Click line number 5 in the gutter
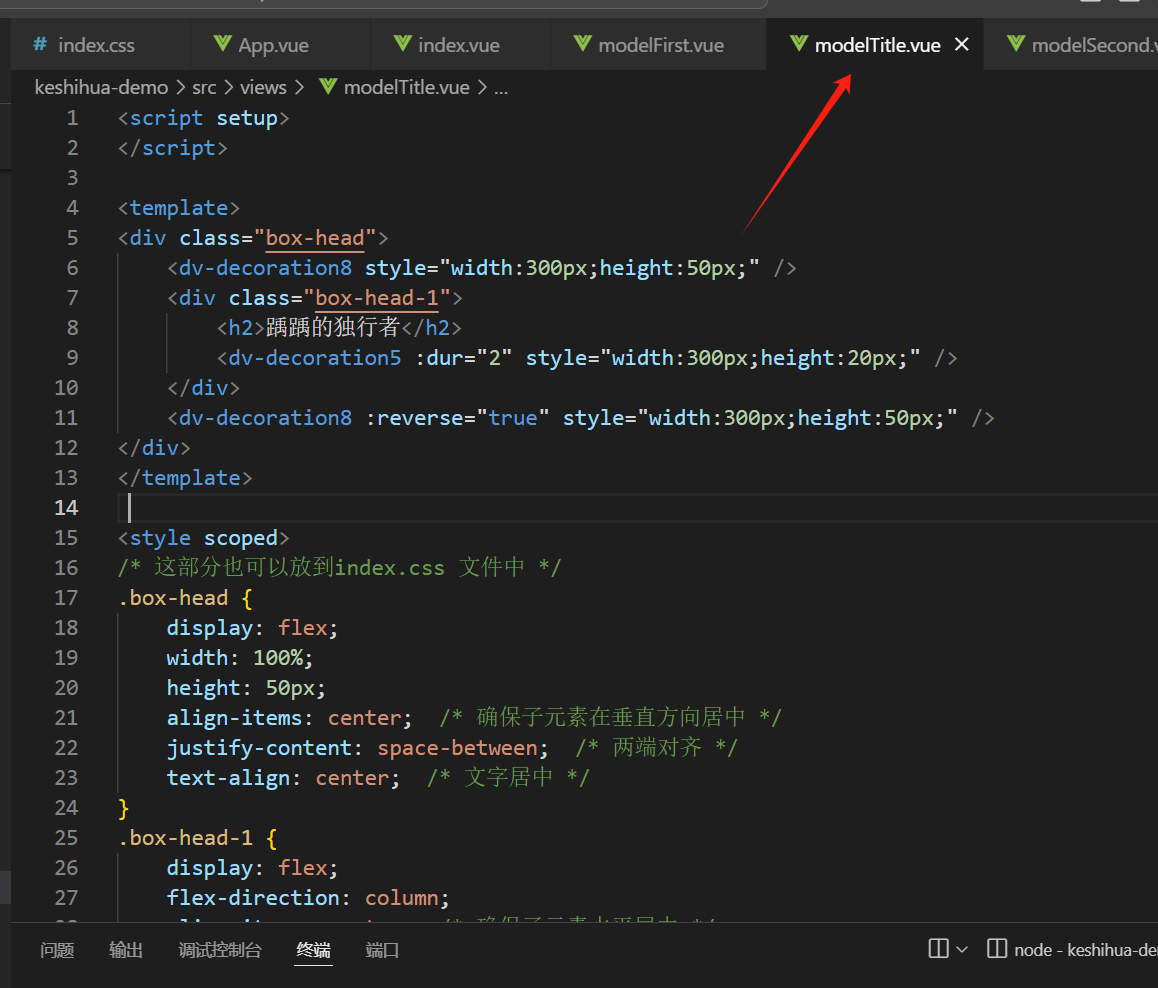 (x=72, y=238)
